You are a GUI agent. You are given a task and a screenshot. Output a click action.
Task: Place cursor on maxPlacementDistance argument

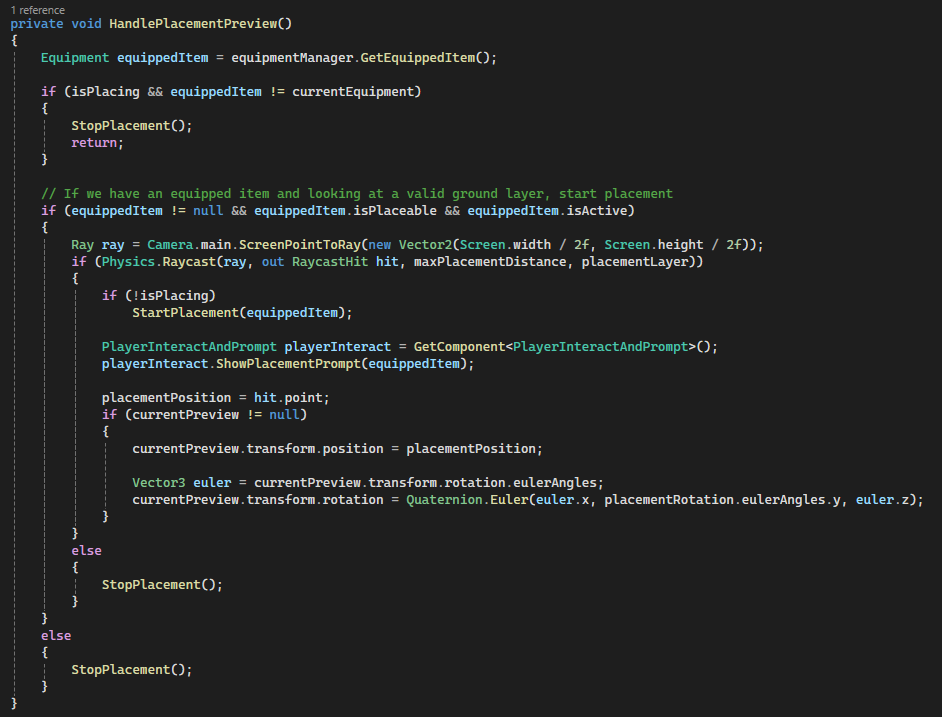tap(482, 262)
